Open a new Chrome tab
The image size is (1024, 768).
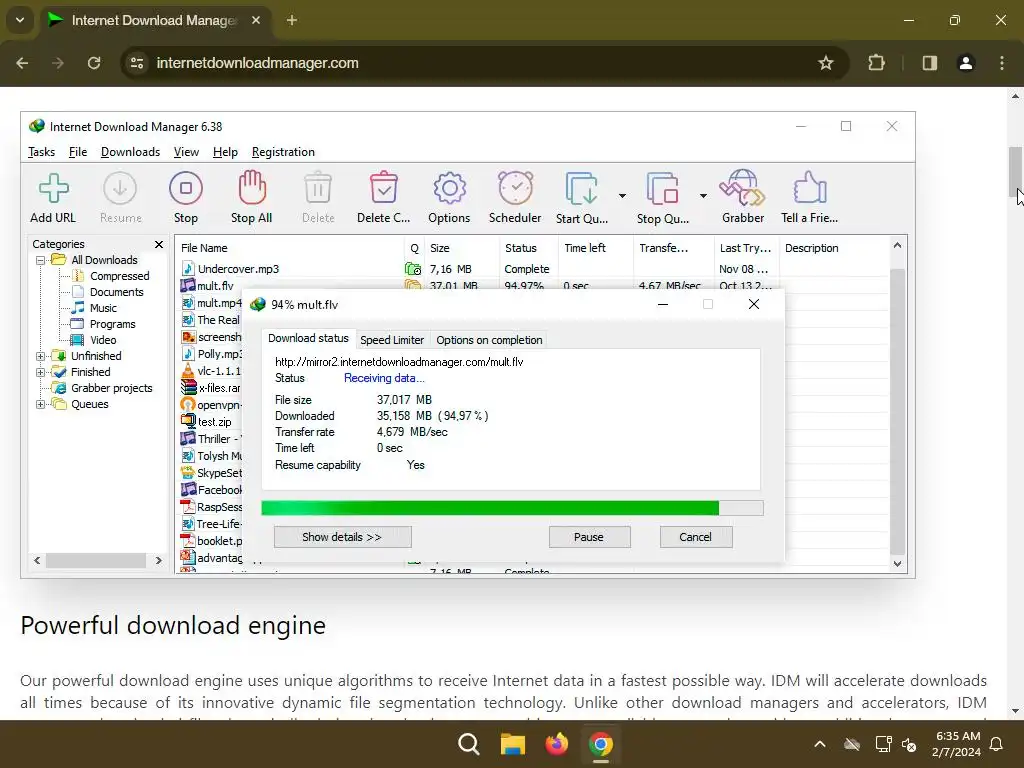point(291,20)
